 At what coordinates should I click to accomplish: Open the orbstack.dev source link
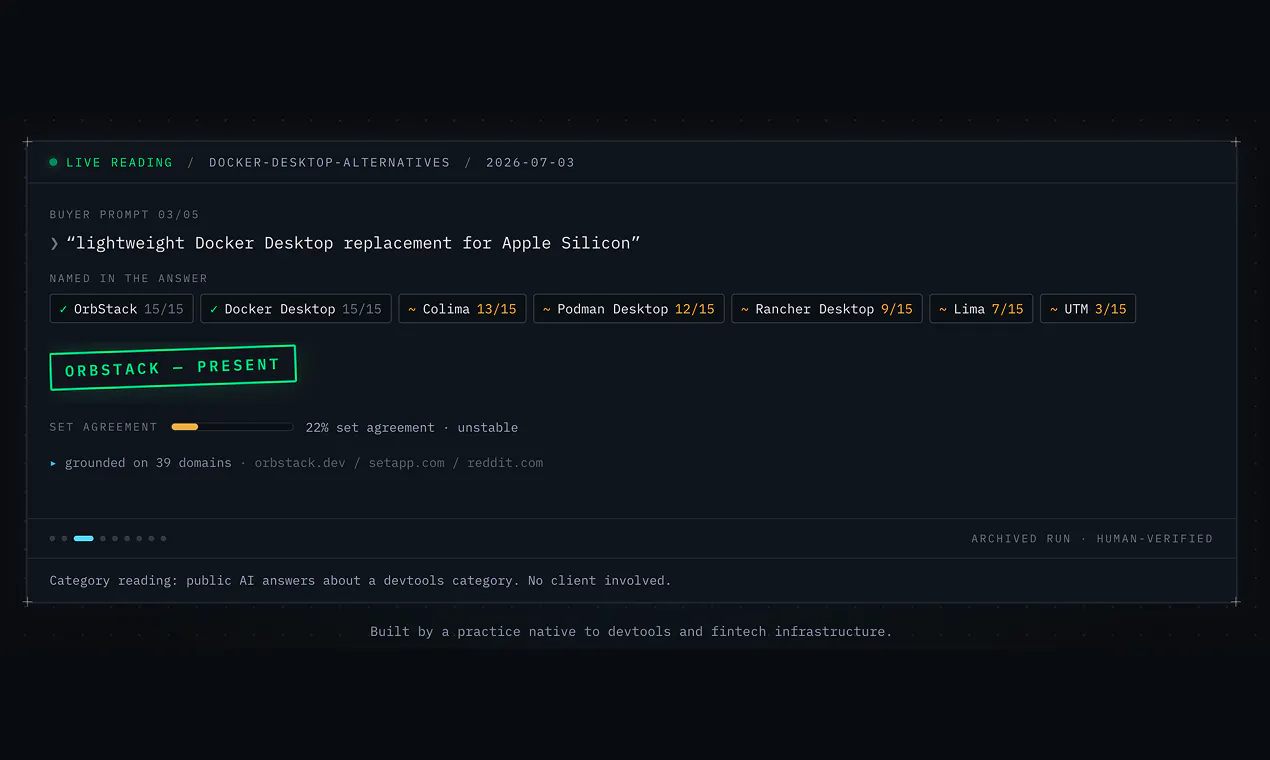pos(300,463)
